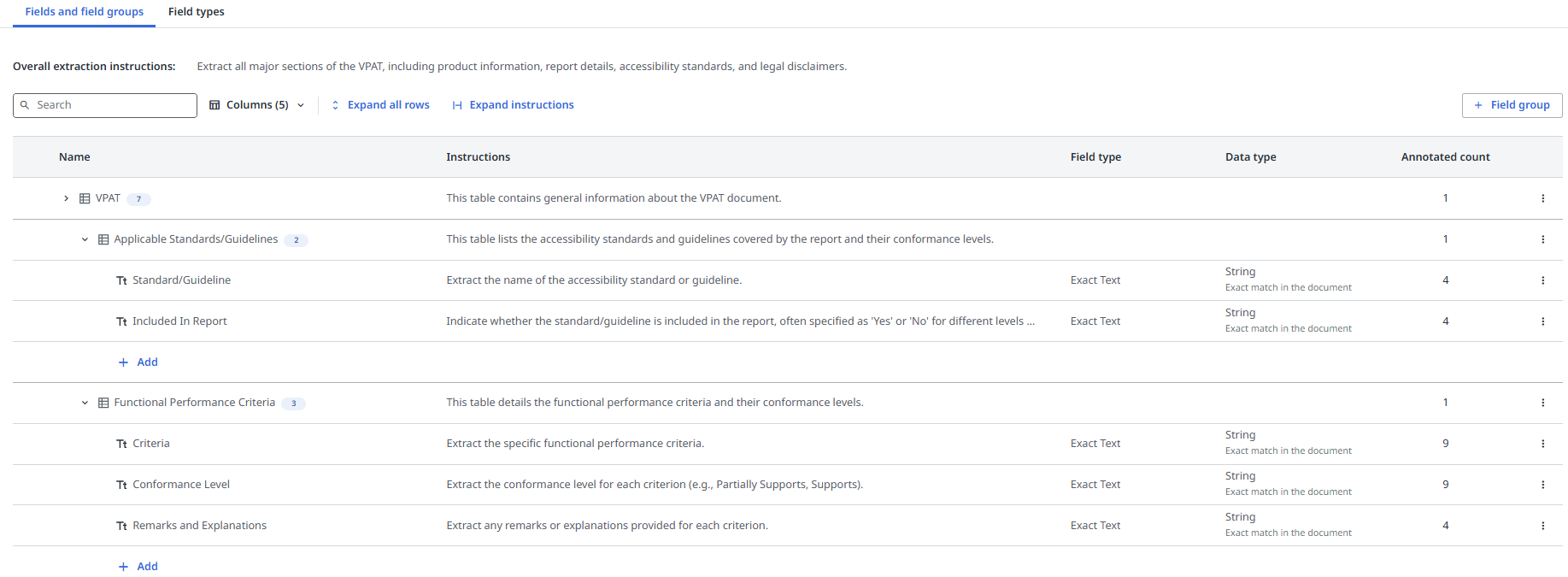The height and width of the screenshot is (577, 1568).
Task: Open the options menu for Included In Report
Action: pyautogui.click(x=1542, y=321)
